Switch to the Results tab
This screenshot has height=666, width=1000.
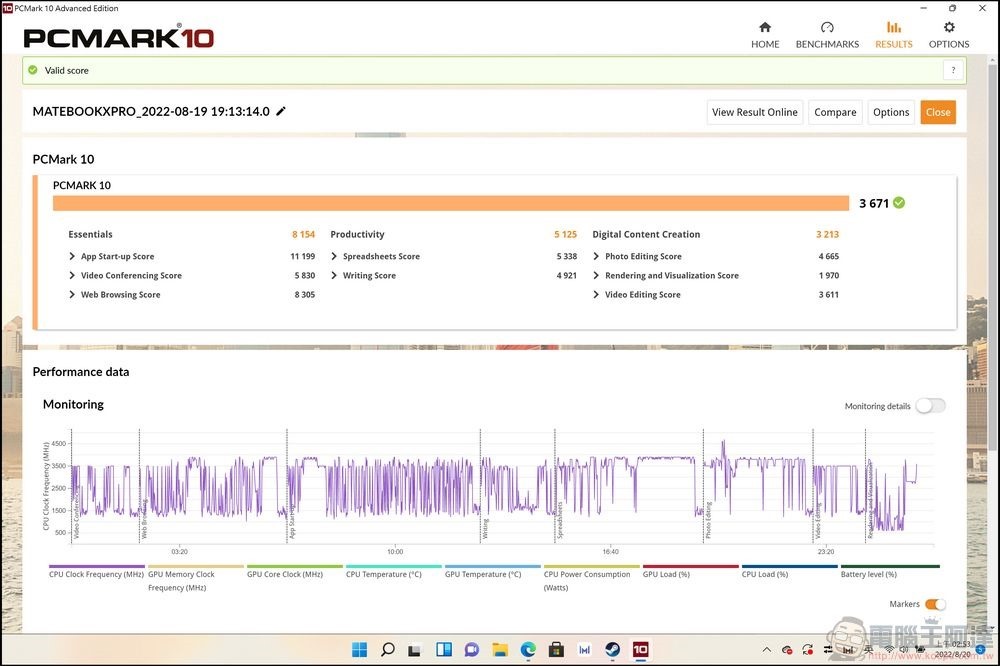(x=893, y=44)
